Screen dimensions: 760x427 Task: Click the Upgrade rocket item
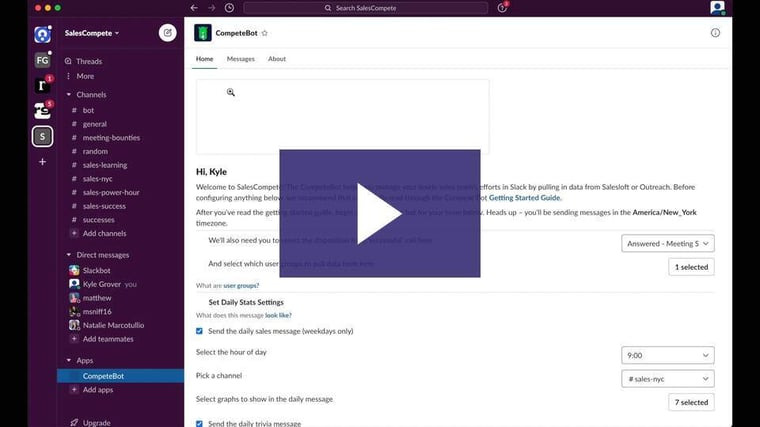90,423
